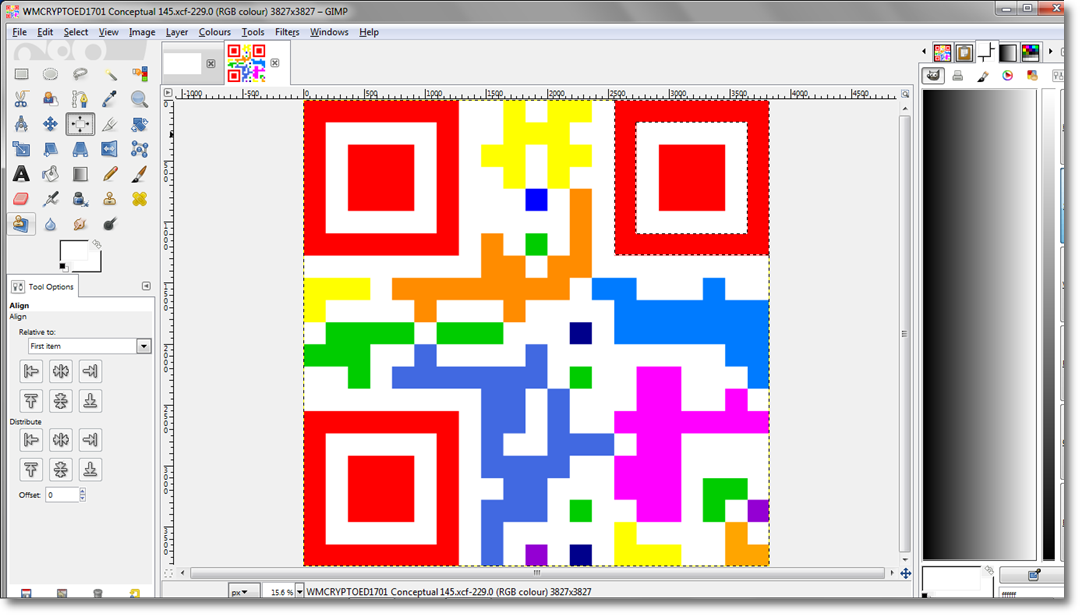Open the Colours menu
Viewport: 1080px width, 615px height.
pyautogui.click(x=214, y=32)
